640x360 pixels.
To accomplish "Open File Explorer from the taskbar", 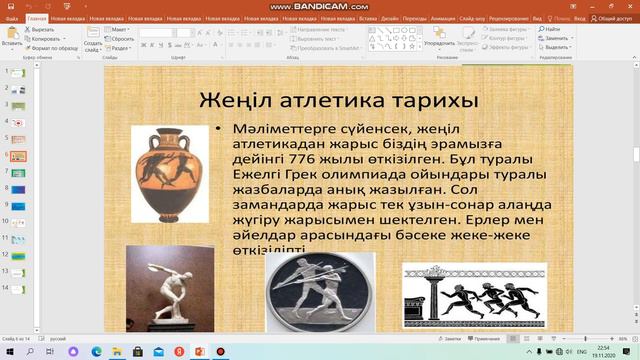I will pyautogui.click(x=117, y=351).
